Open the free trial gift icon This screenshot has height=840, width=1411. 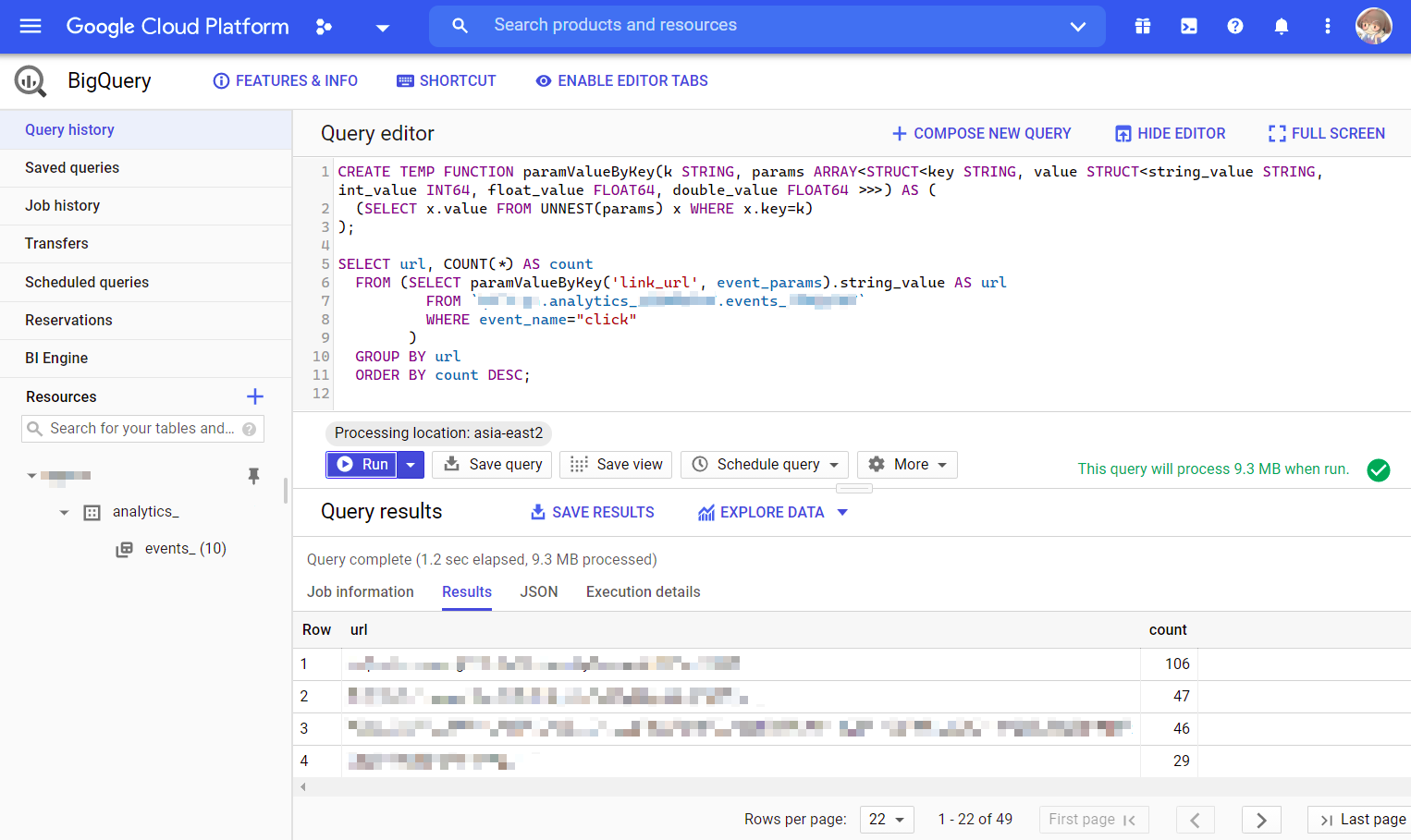[x=1143, y=26]
